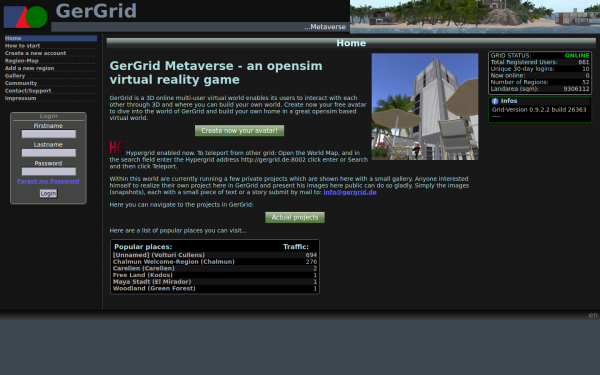
Task: Select Chalmun Welcome-Region (Chalmun) row
Action: (215, 262)
